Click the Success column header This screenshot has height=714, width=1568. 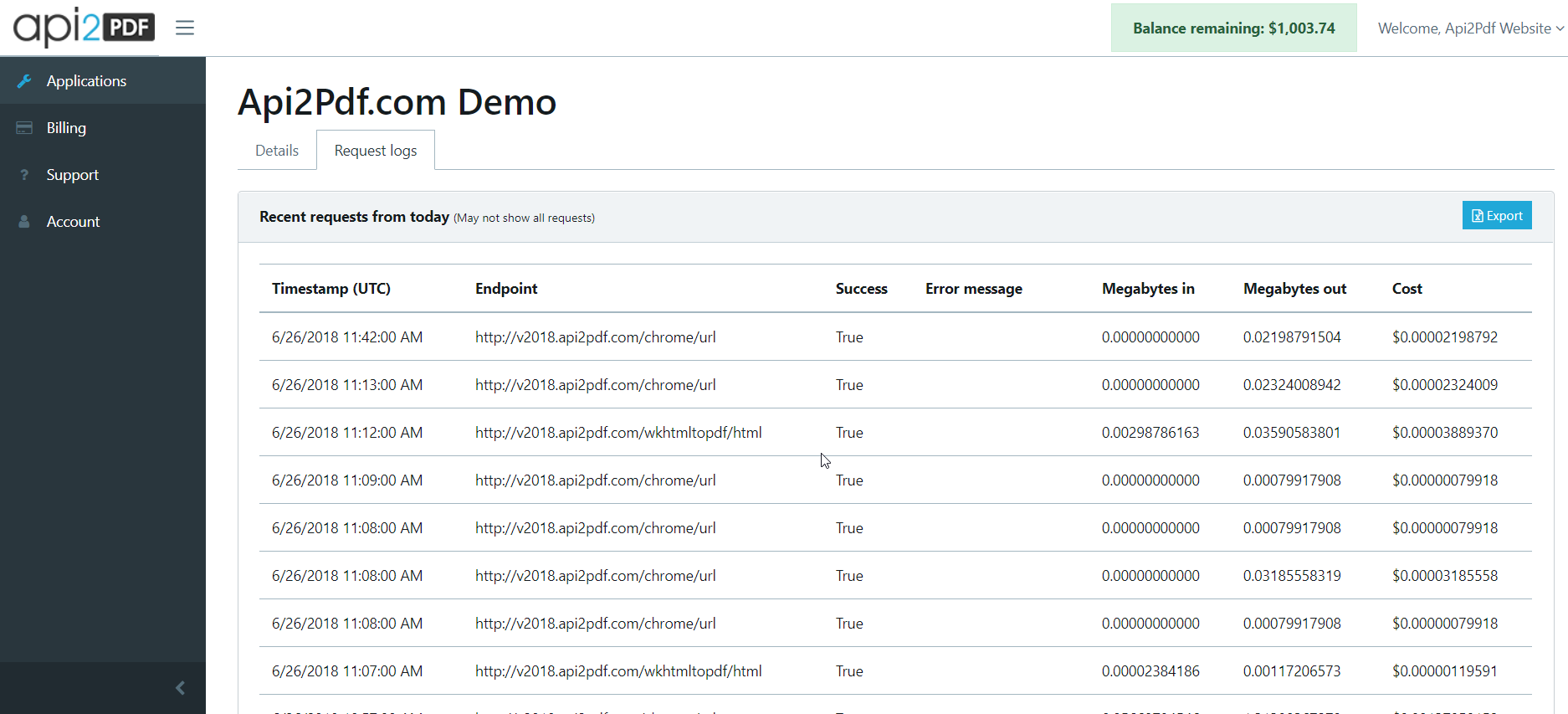pos(861,289)
